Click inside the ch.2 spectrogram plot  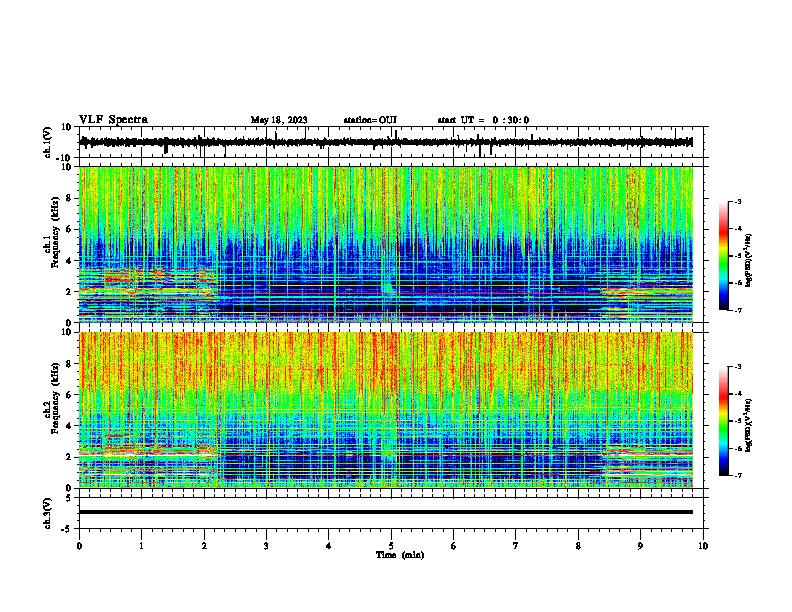tap(386, 410)
